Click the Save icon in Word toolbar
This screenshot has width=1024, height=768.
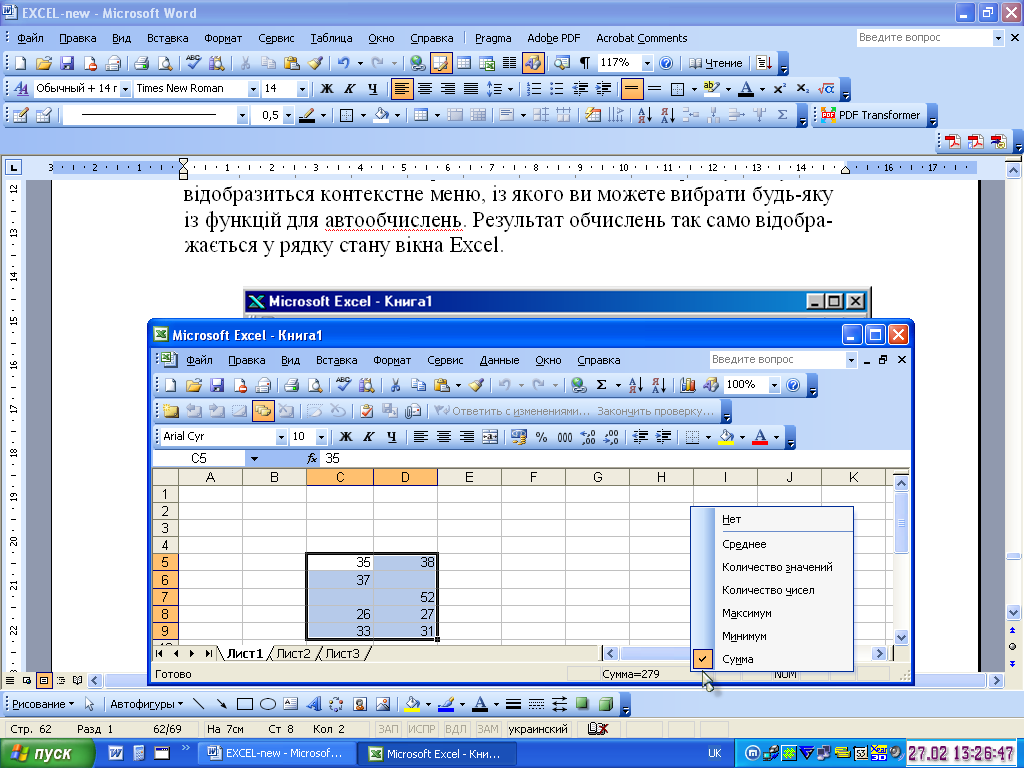(67, 63)
